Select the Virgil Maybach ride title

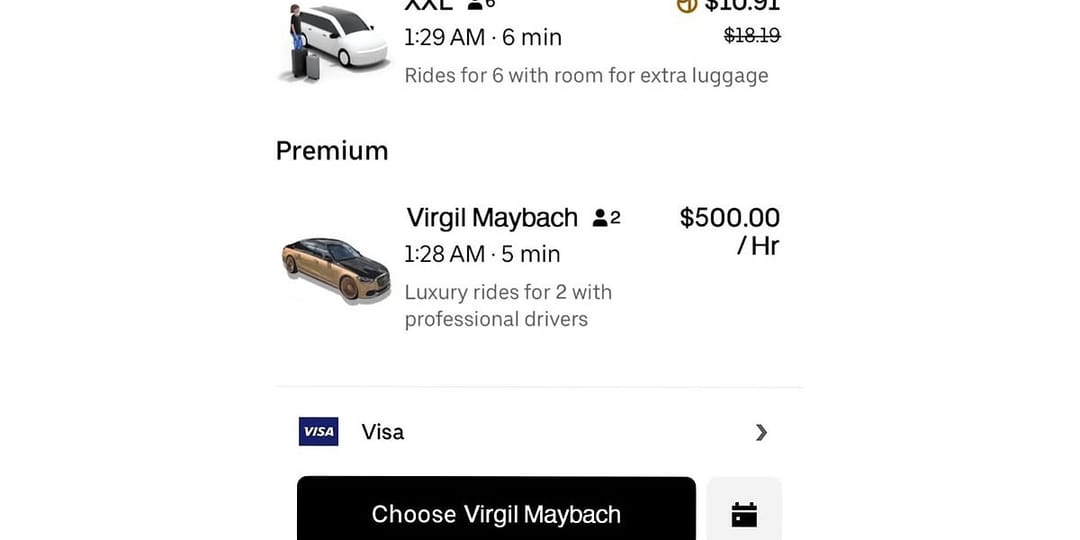(492, 217)
